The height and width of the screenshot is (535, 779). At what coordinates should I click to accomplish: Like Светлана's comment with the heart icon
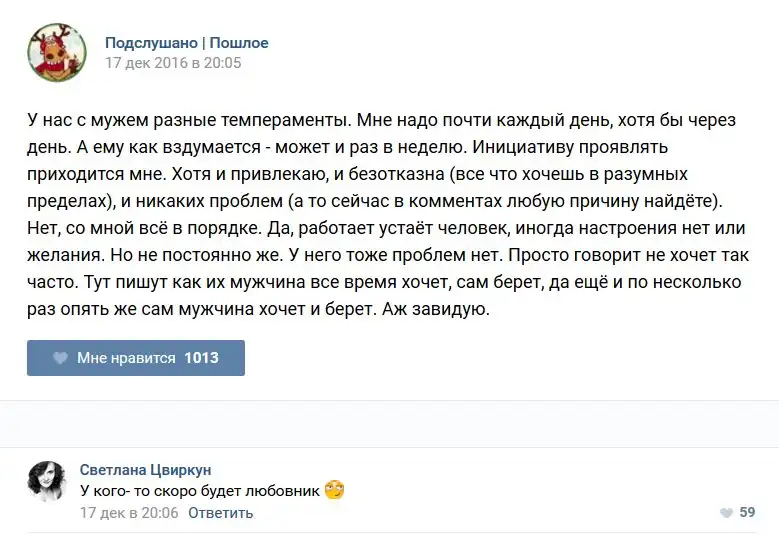(x=725, y=513)
